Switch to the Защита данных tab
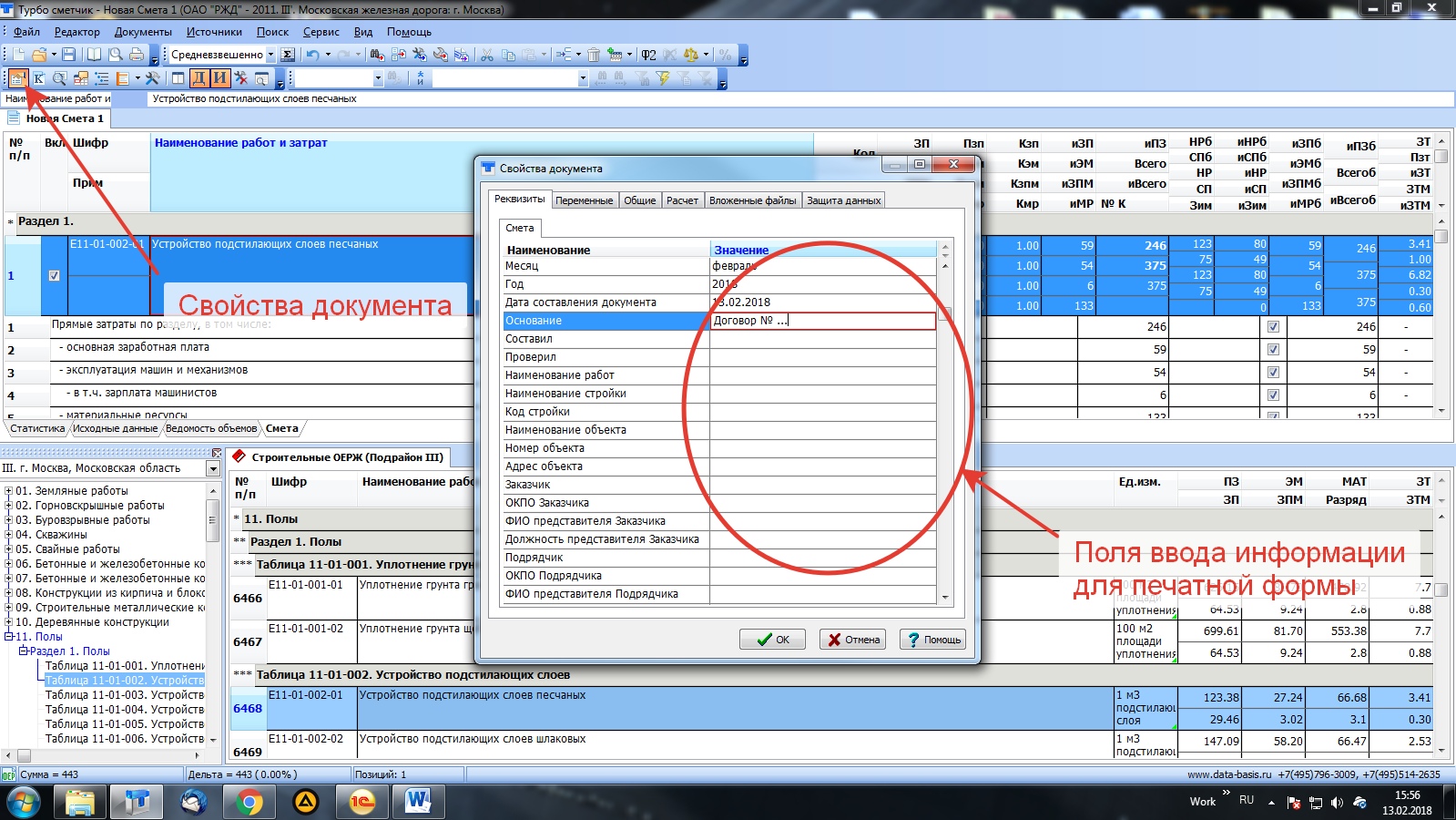 click(844, 200)
